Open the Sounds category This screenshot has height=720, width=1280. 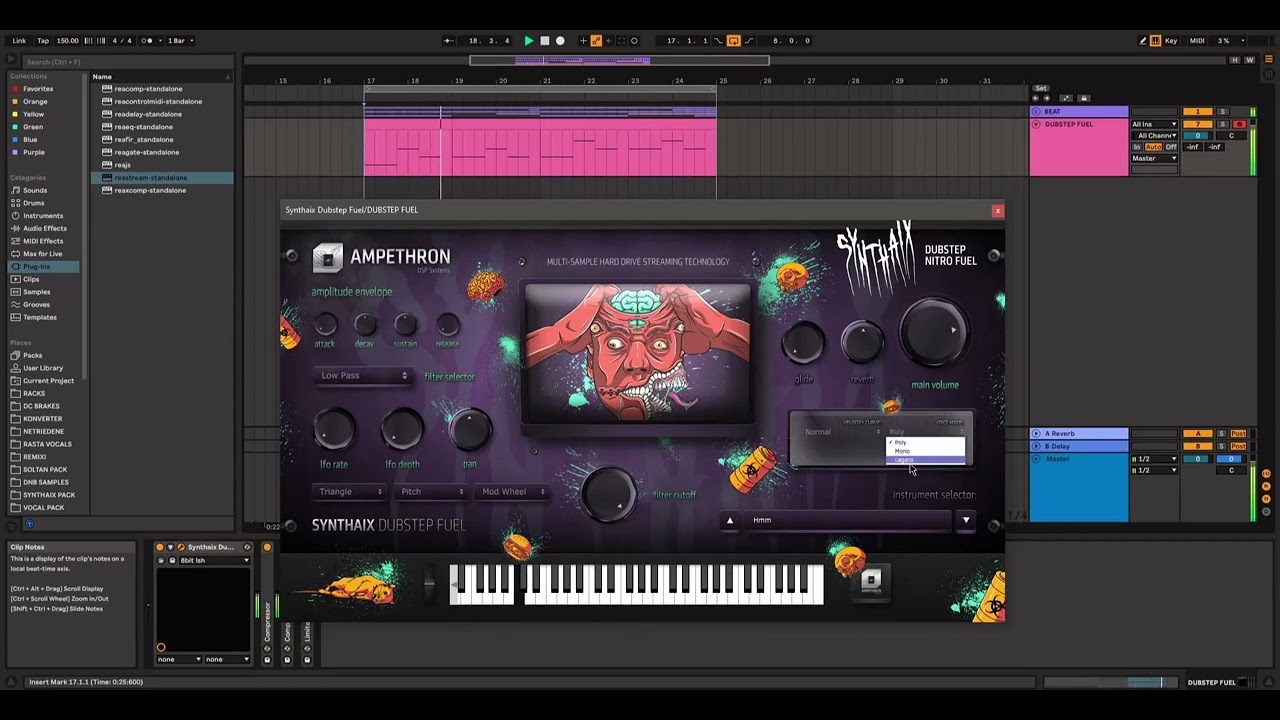[x=35, y=190]
